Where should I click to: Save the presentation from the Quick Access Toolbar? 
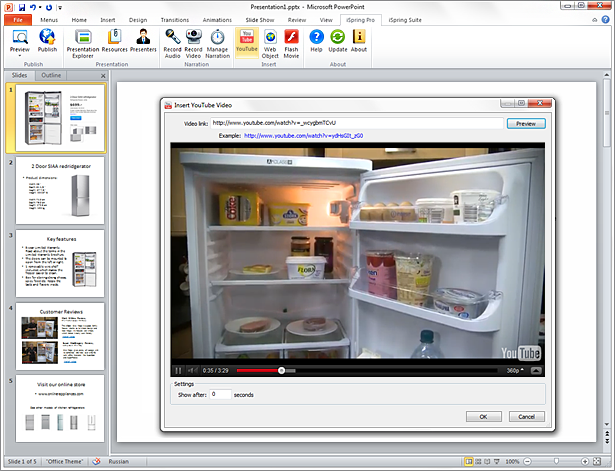pos(22,7)
